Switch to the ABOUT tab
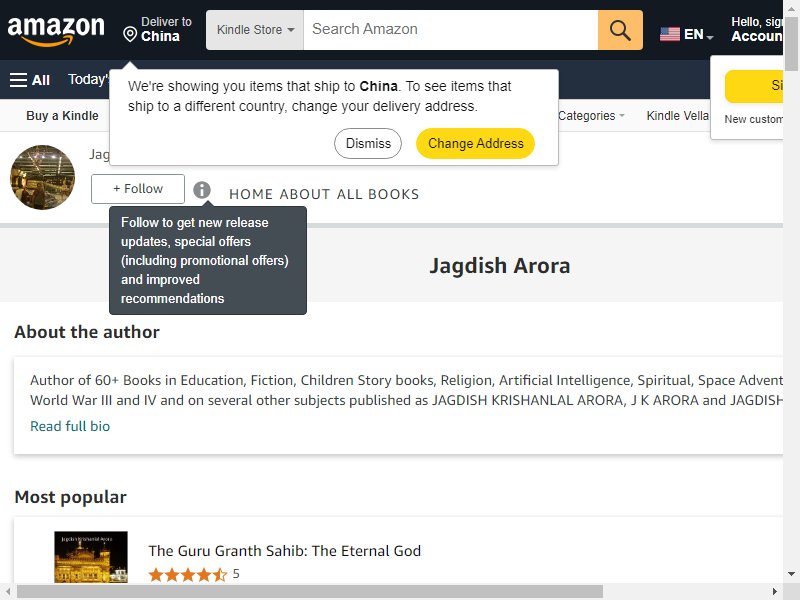This screenshot has width=800, height=600. (x=305, y=194)
